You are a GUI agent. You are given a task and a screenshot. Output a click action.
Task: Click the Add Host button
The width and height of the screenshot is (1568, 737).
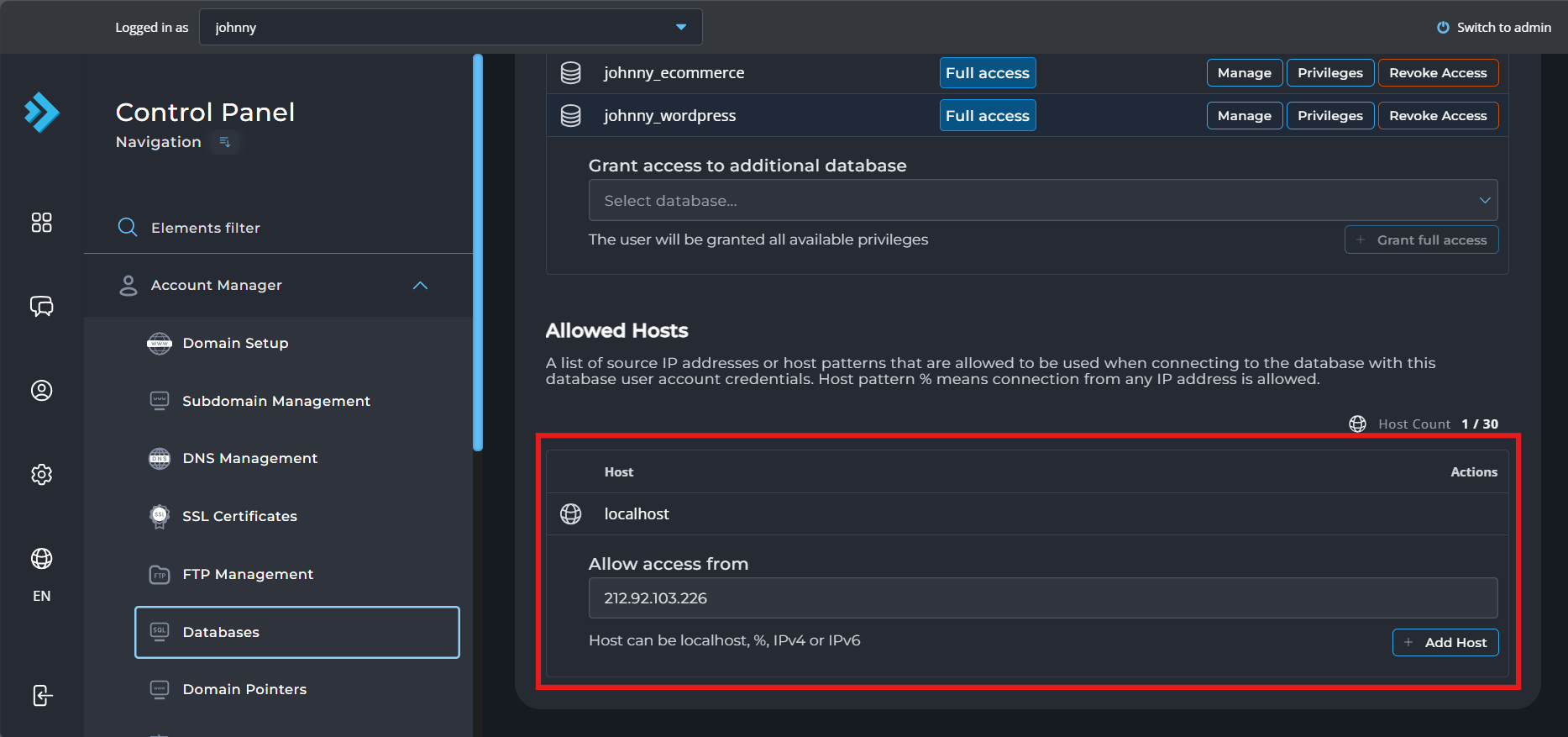1445,643
